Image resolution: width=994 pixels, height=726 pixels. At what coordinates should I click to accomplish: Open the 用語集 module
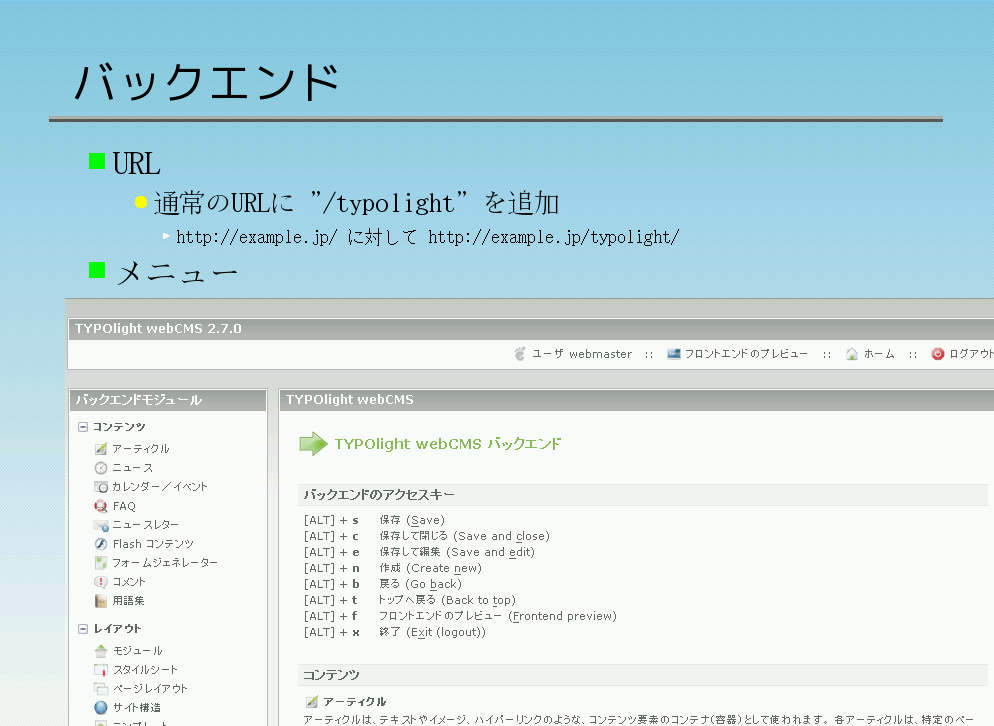pyautogui.click(x=129, y=600)
